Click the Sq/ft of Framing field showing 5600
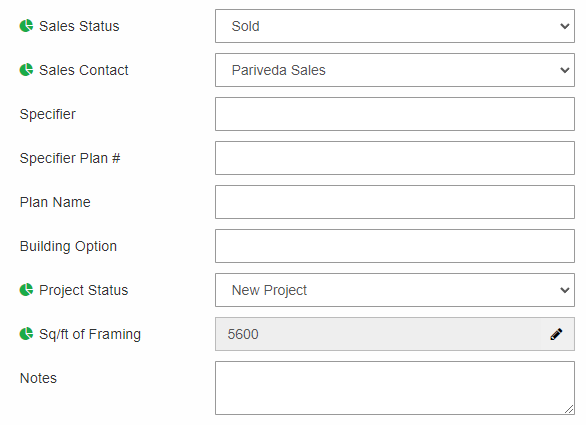Image resolution: width=586 pixels, height=425 pixels. pyautogui.click(x=395, y=334)
